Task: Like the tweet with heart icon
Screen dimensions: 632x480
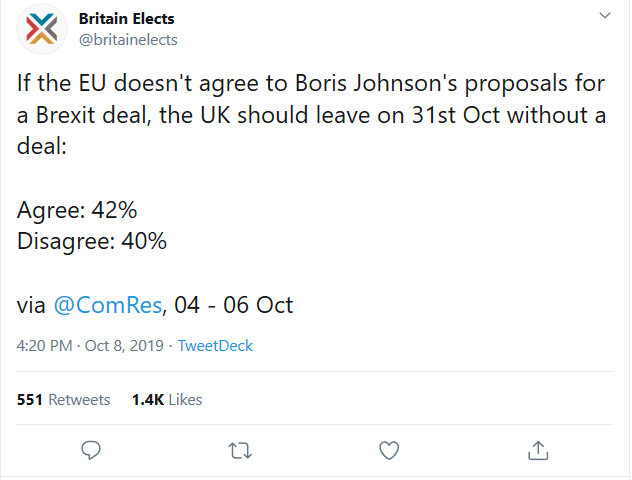Action: tap(389, 451)
